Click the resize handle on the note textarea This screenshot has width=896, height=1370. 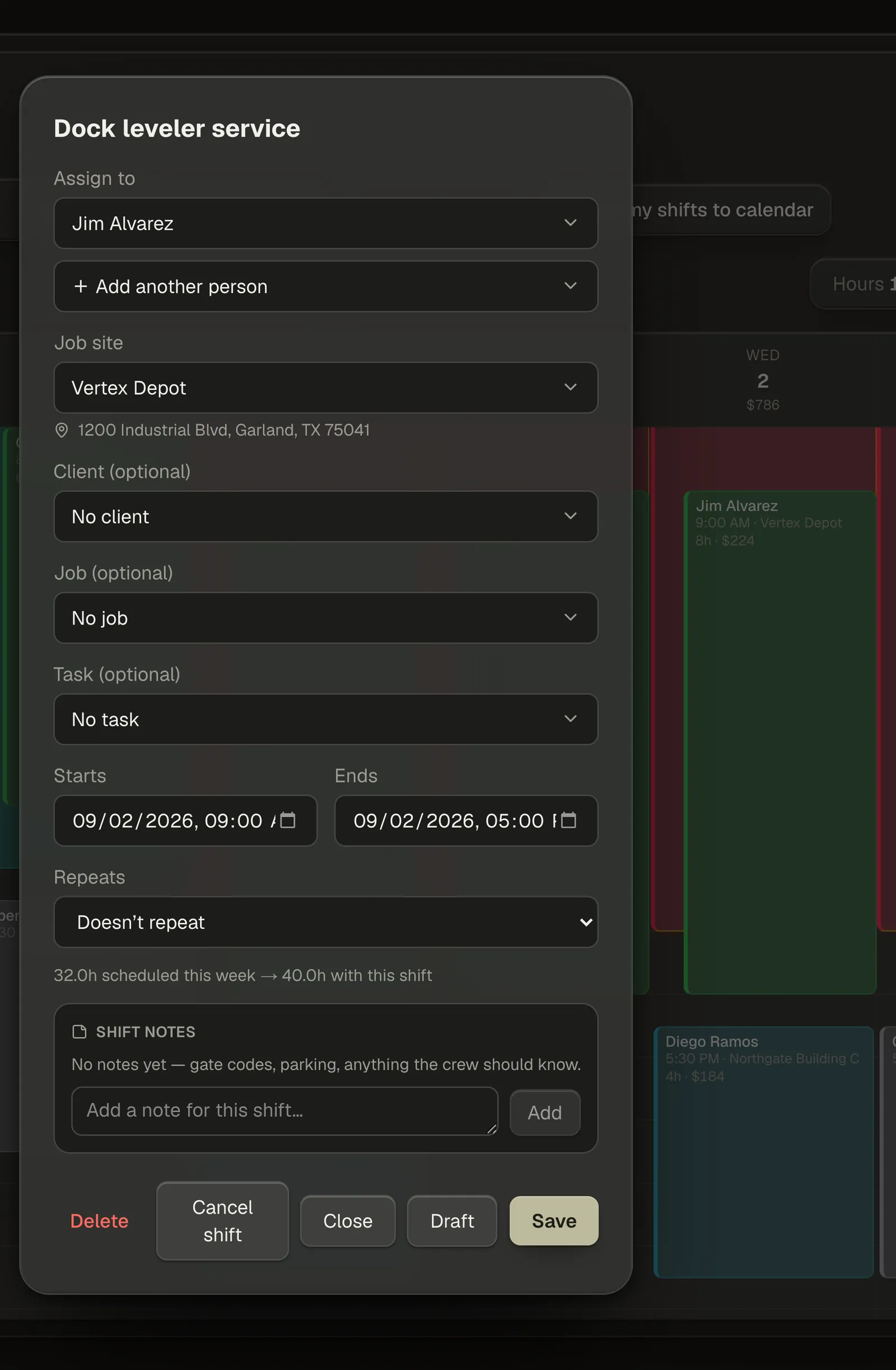click(492, 1129)
